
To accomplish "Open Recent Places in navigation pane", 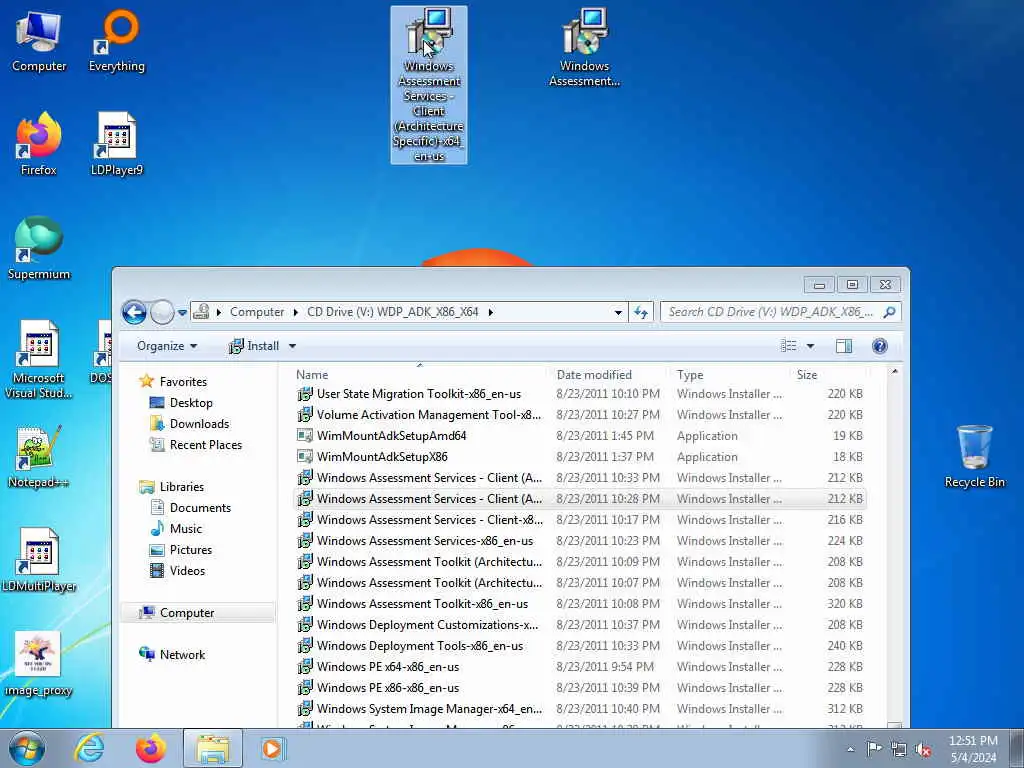I will pyautogui.click(x=206, y=445).
